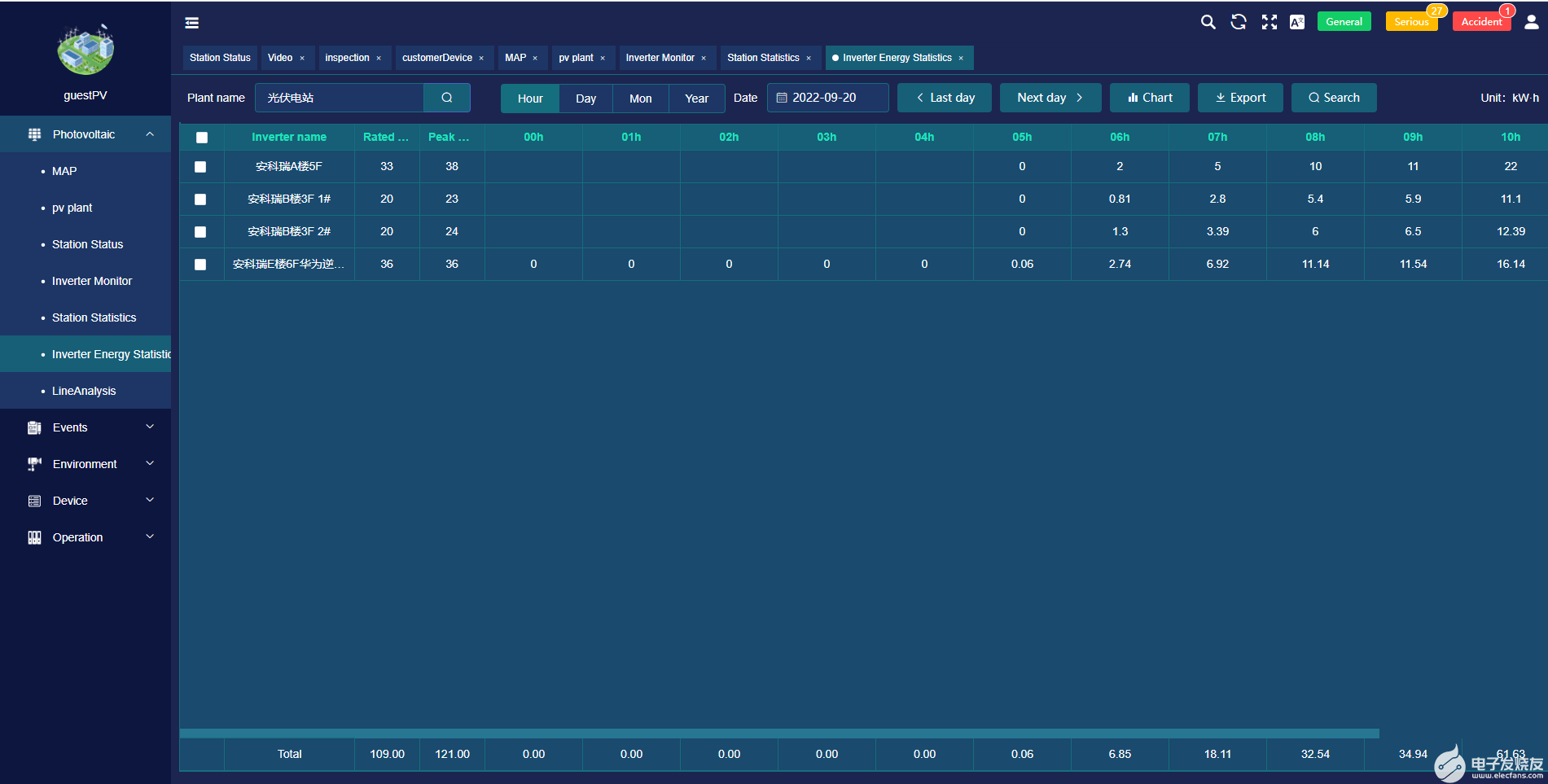Expand the Operation menu chevron
The image size is (1548, 784).
click(x=150, y=537)
